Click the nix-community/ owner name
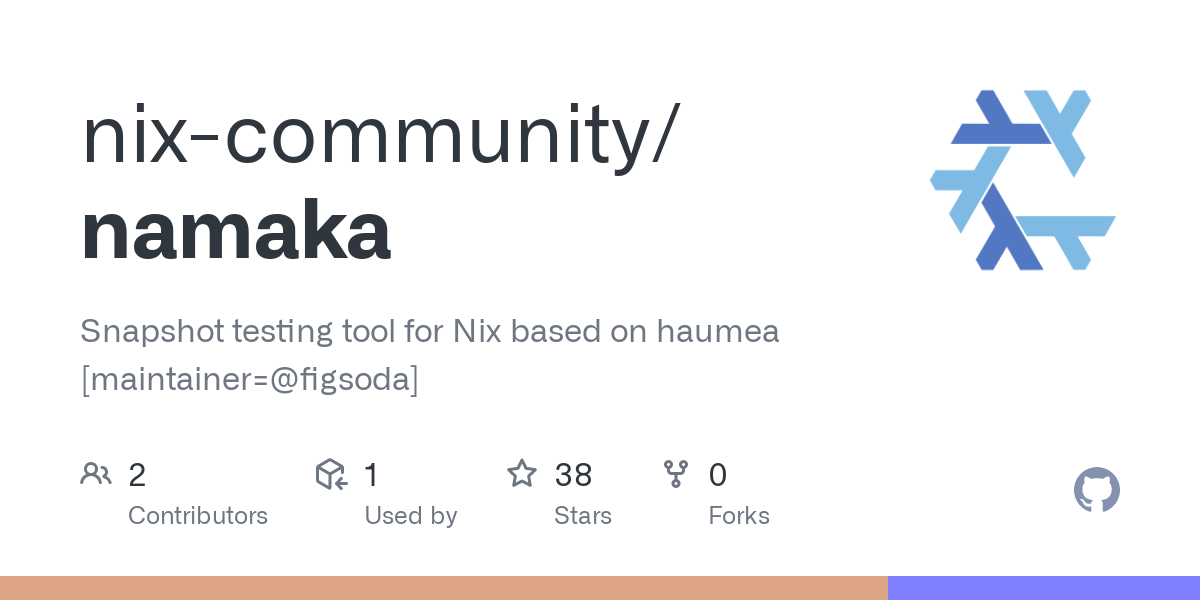The image size is (1200, 600). pos(381,135)
